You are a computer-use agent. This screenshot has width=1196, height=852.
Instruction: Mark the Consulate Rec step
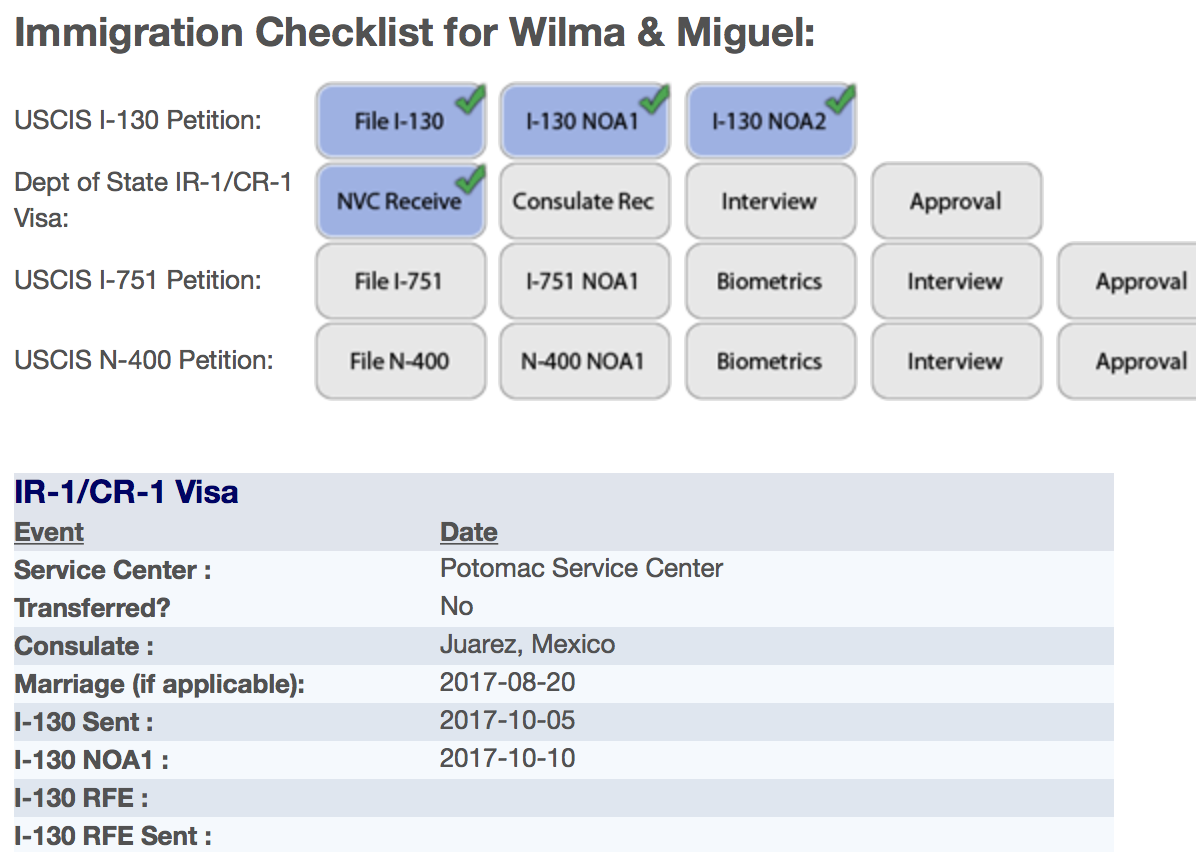[585, 201]
